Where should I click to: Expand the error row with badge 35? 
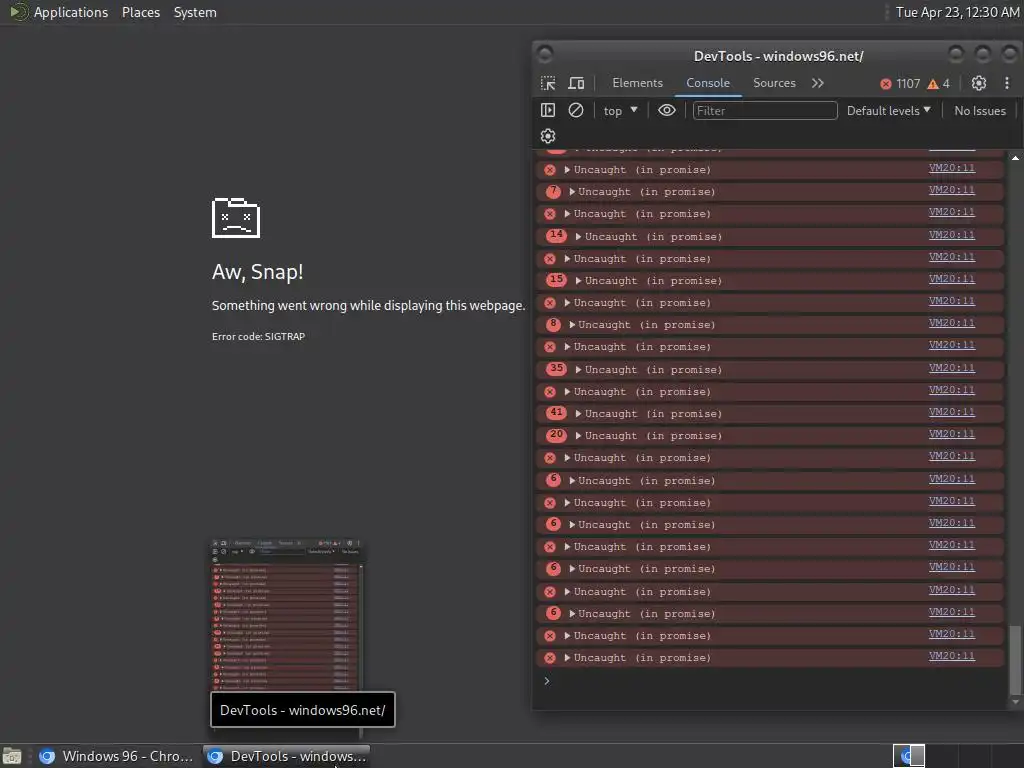[579, 370]
